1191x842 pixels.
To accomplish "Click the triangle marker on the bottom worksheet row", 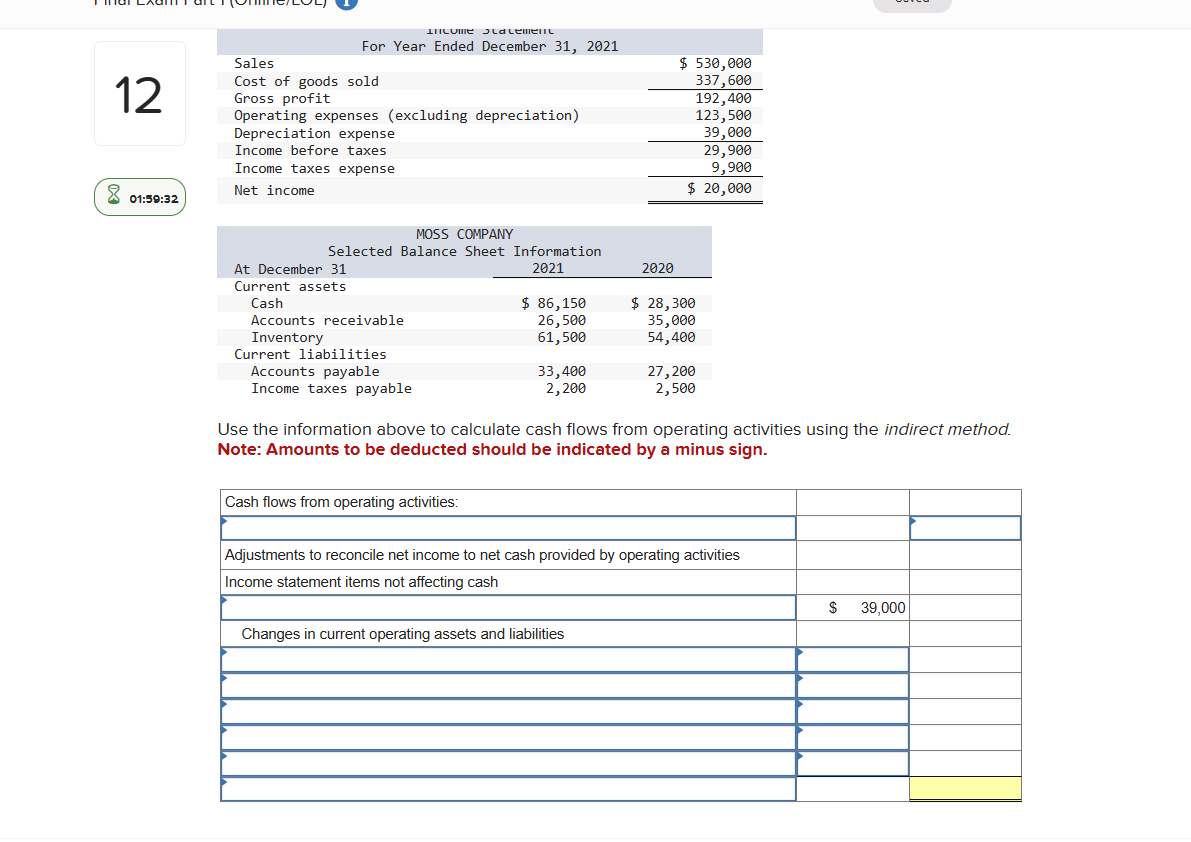I will 223,783.
